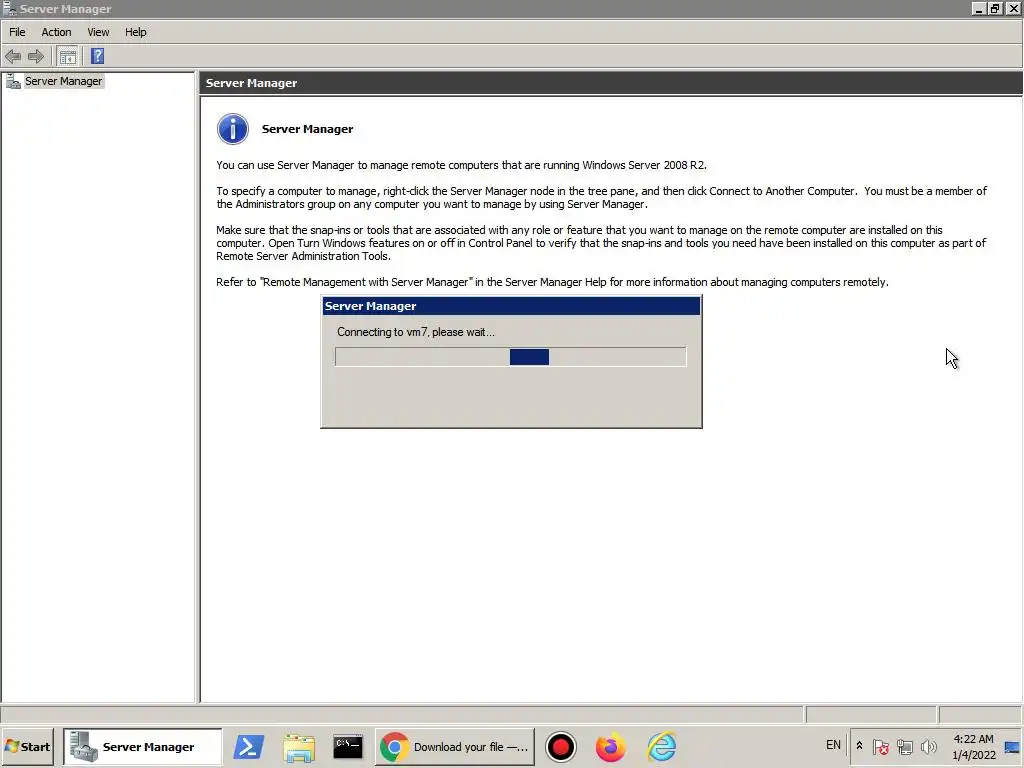Open Internet Explorer from taskbar
Image resolution: width=1024 pixels, height=768 pixels.
pos(662,746)
